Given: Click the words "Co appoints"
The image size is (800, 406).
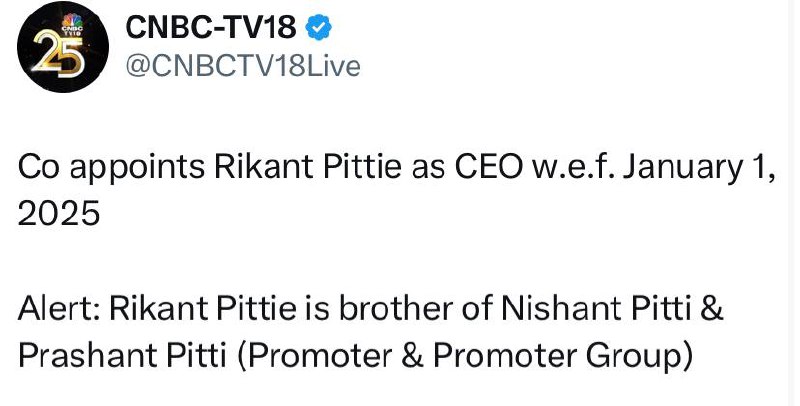Looking at the screenshot, I should coord(112,168).
